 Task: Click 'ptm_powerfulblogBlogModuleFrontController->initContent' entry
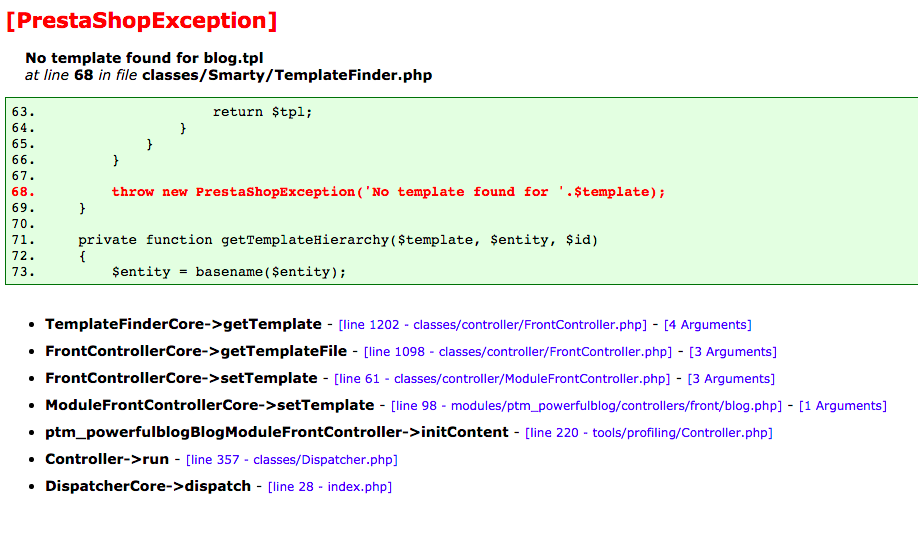pyautogui.click(x=277, y=432)
